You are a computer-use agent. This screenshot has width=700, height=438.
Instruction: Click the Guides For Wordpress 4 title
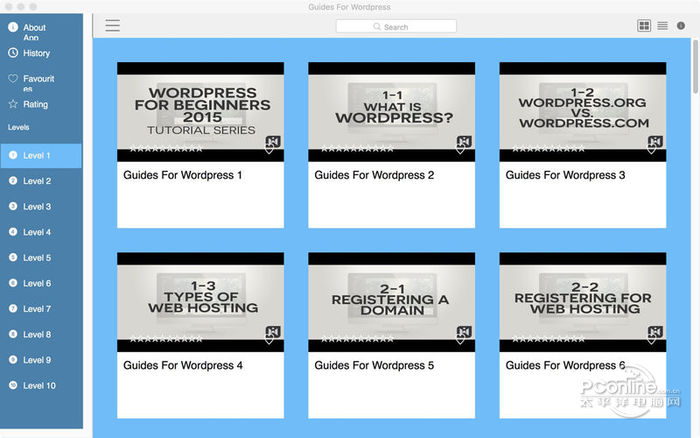(183, 365)
